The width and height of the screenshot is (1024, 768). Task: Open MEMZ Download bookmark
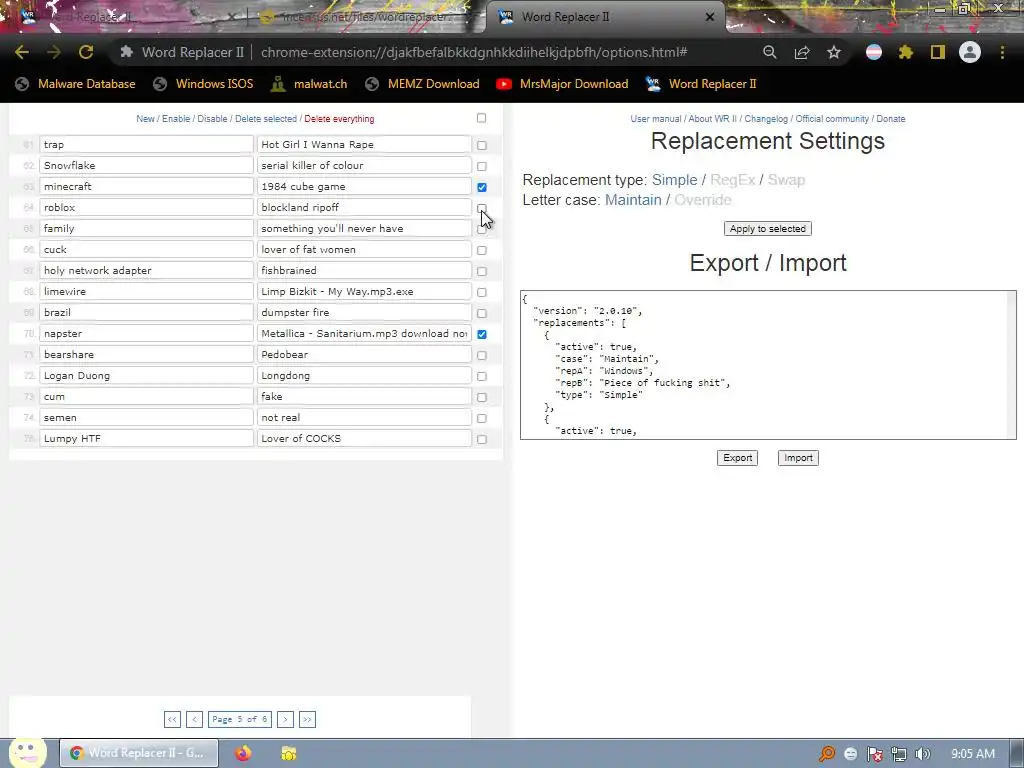point(423,84)
